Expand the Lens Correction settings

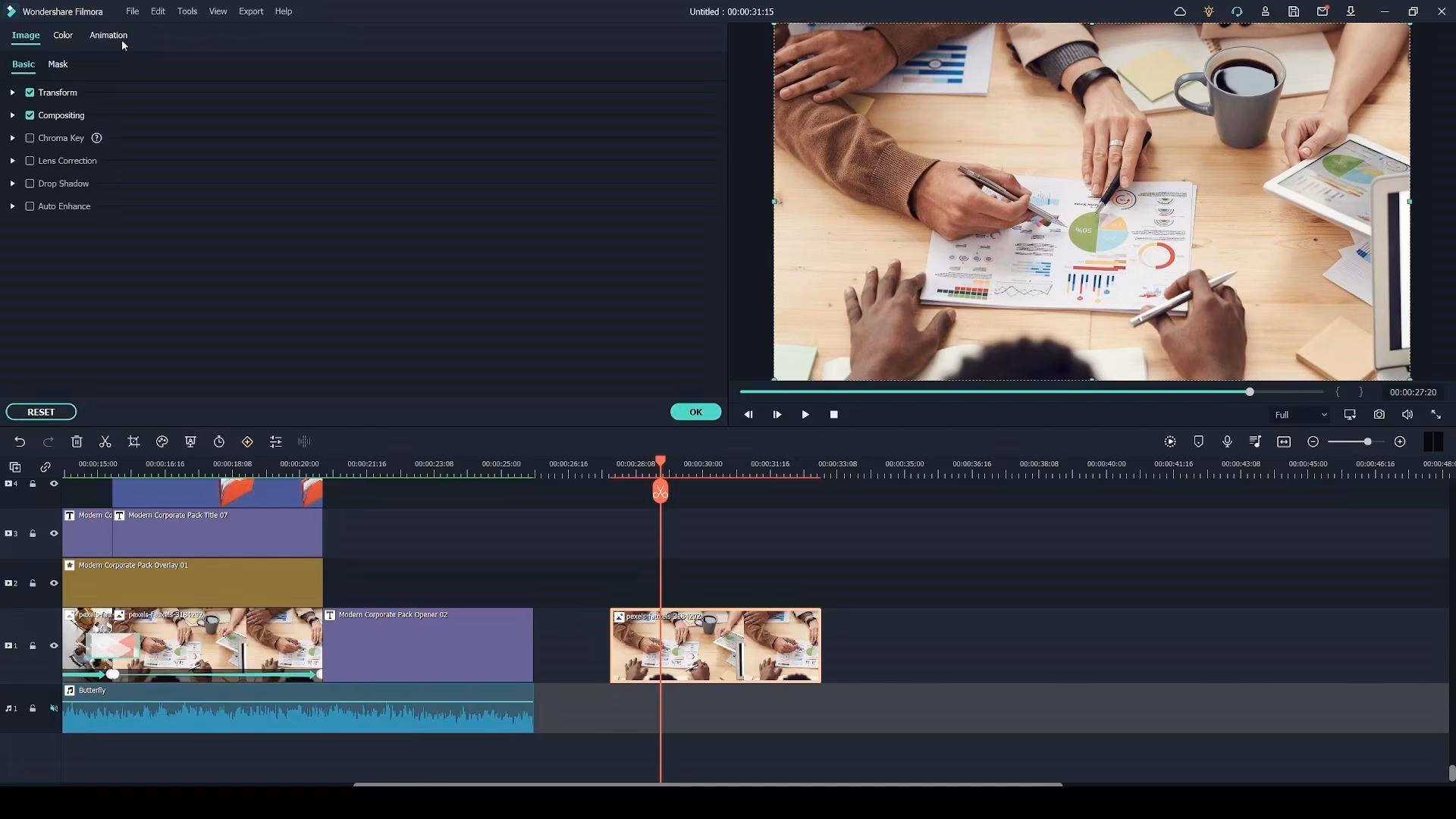point(12,161)
